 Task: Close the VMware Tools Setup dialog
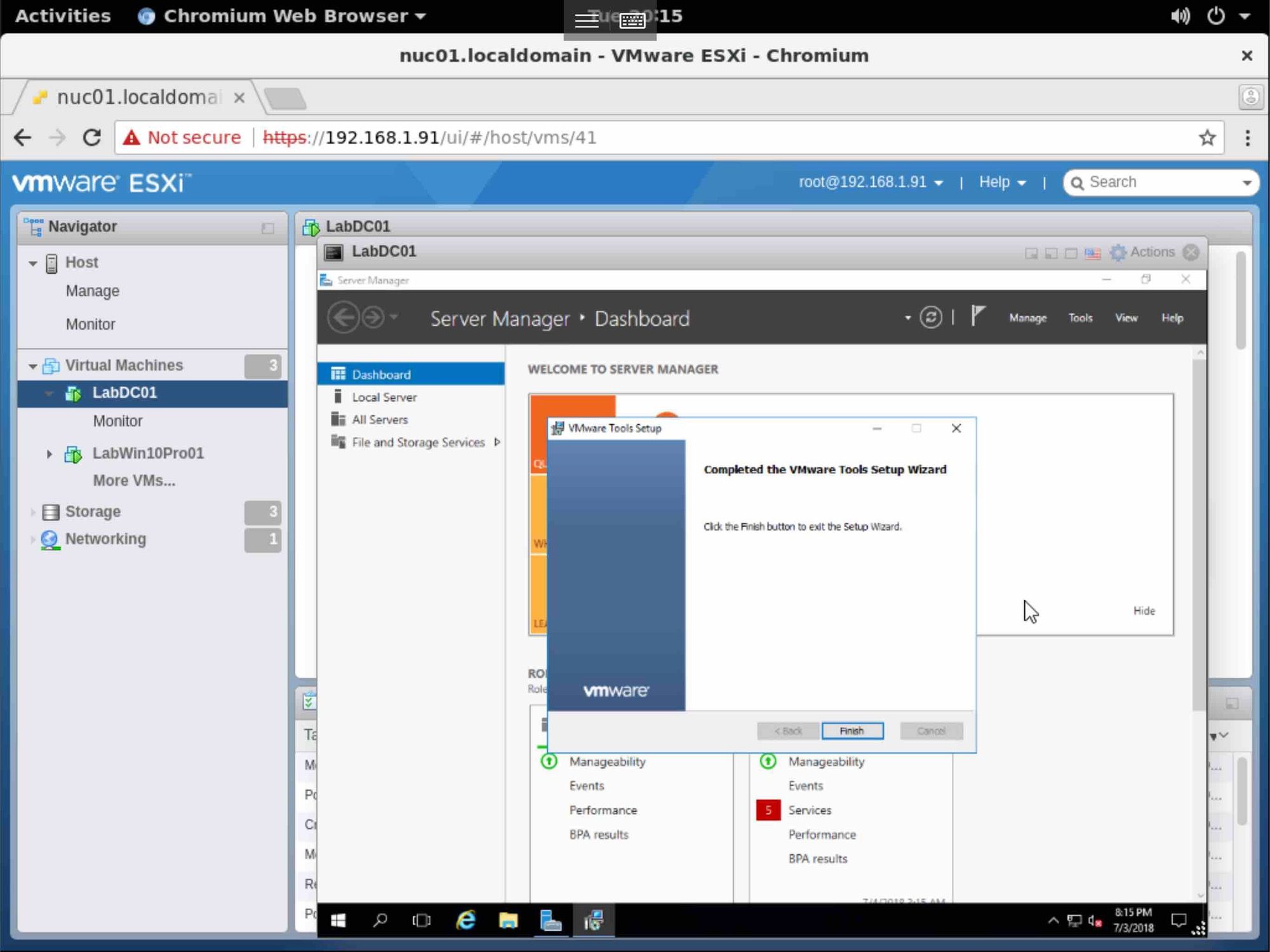(x=956, y=428)
